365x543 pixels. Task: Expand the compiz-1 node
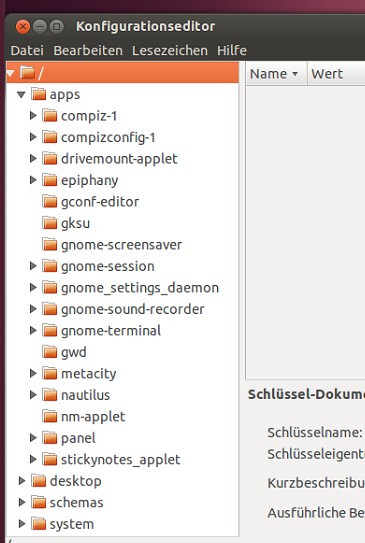coord(33,116)
